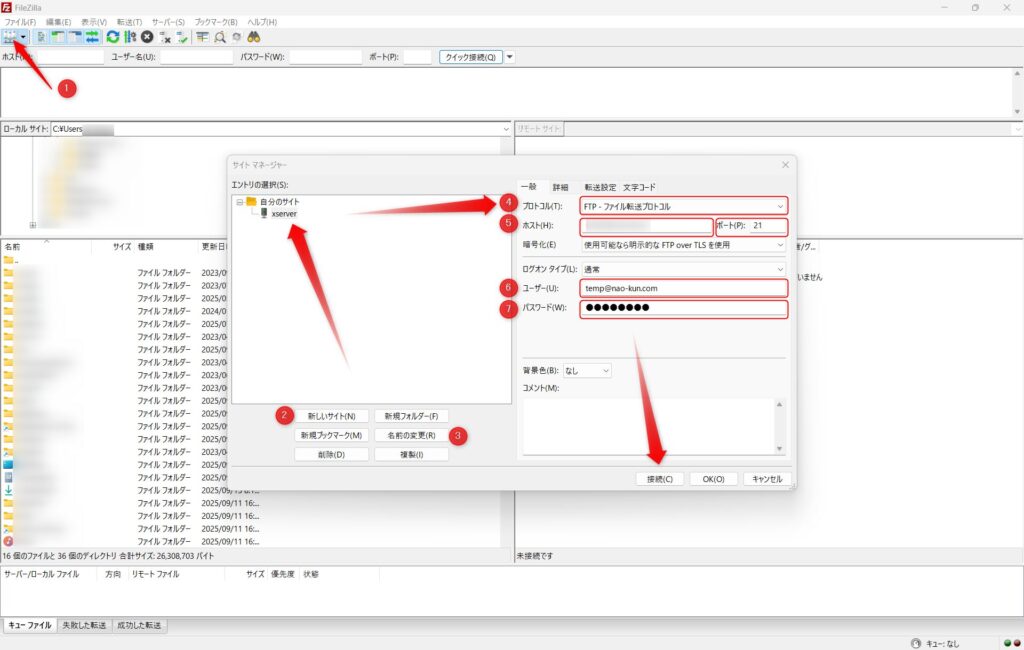Toggle synchronized browsing toolbar icon
Image resolution: width=1024 pixels, height=650 pixels.
click(236, 37)
